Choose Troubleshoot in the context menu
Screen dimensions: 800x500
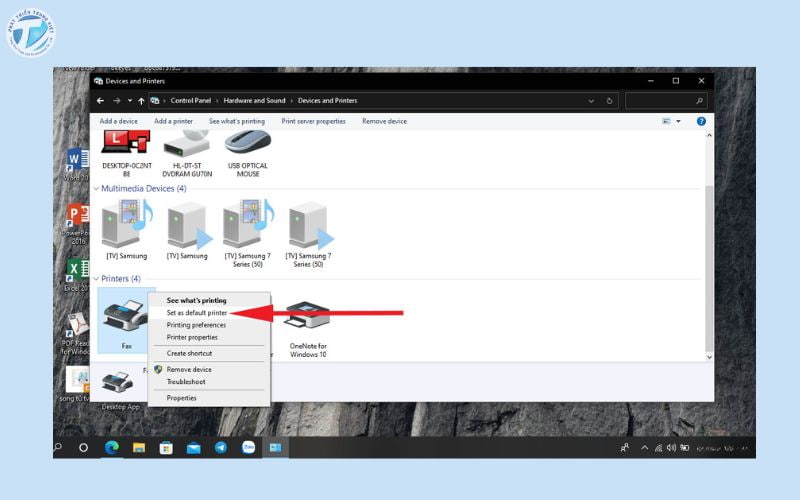point(186,381)
